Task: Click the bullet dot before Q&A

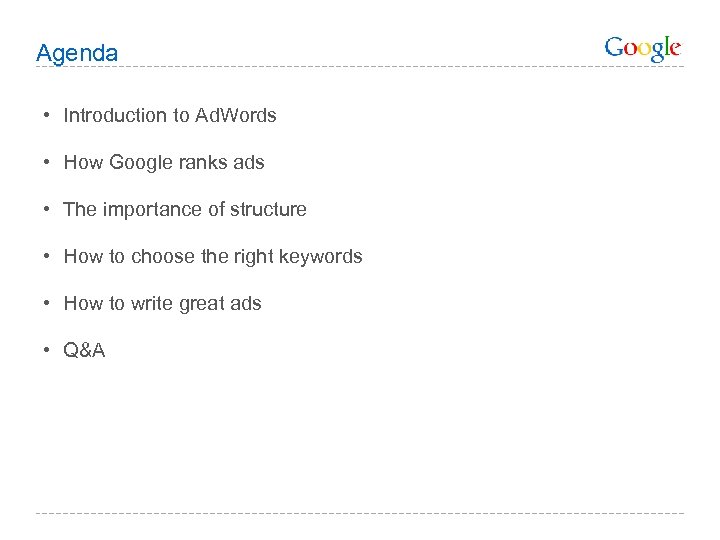Action: pyautogui.click(x=48, y=350)
